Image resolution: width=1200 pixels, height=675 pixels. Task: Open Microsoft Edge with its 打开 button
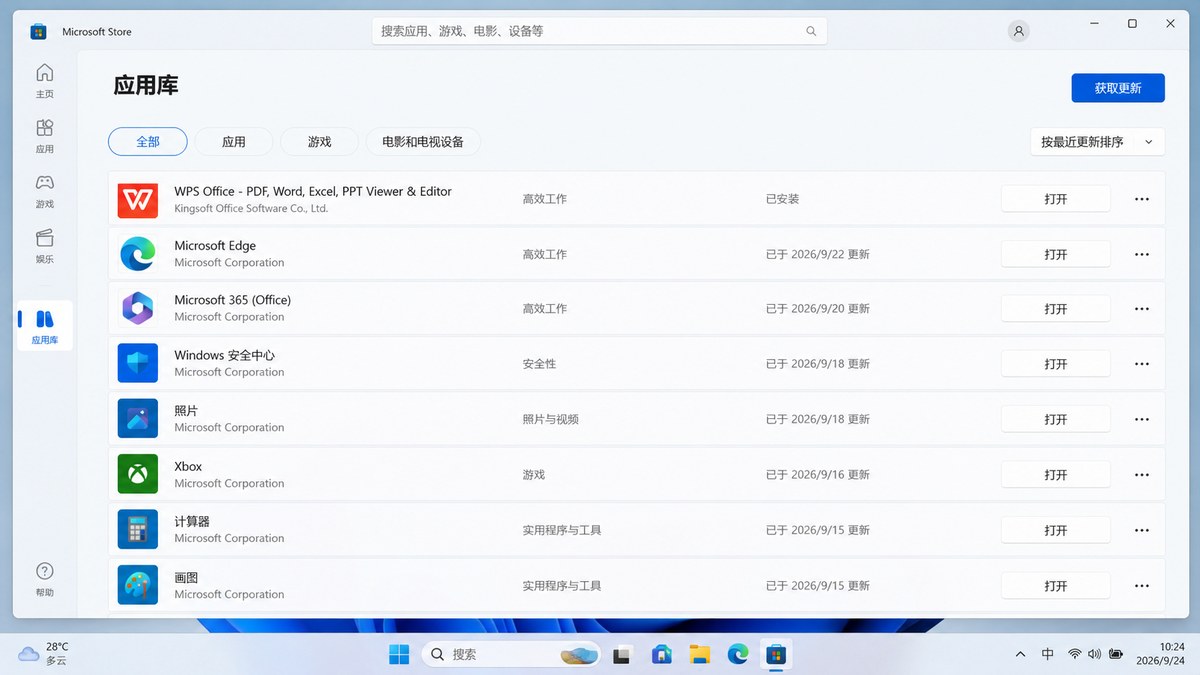coord(1056,254)
